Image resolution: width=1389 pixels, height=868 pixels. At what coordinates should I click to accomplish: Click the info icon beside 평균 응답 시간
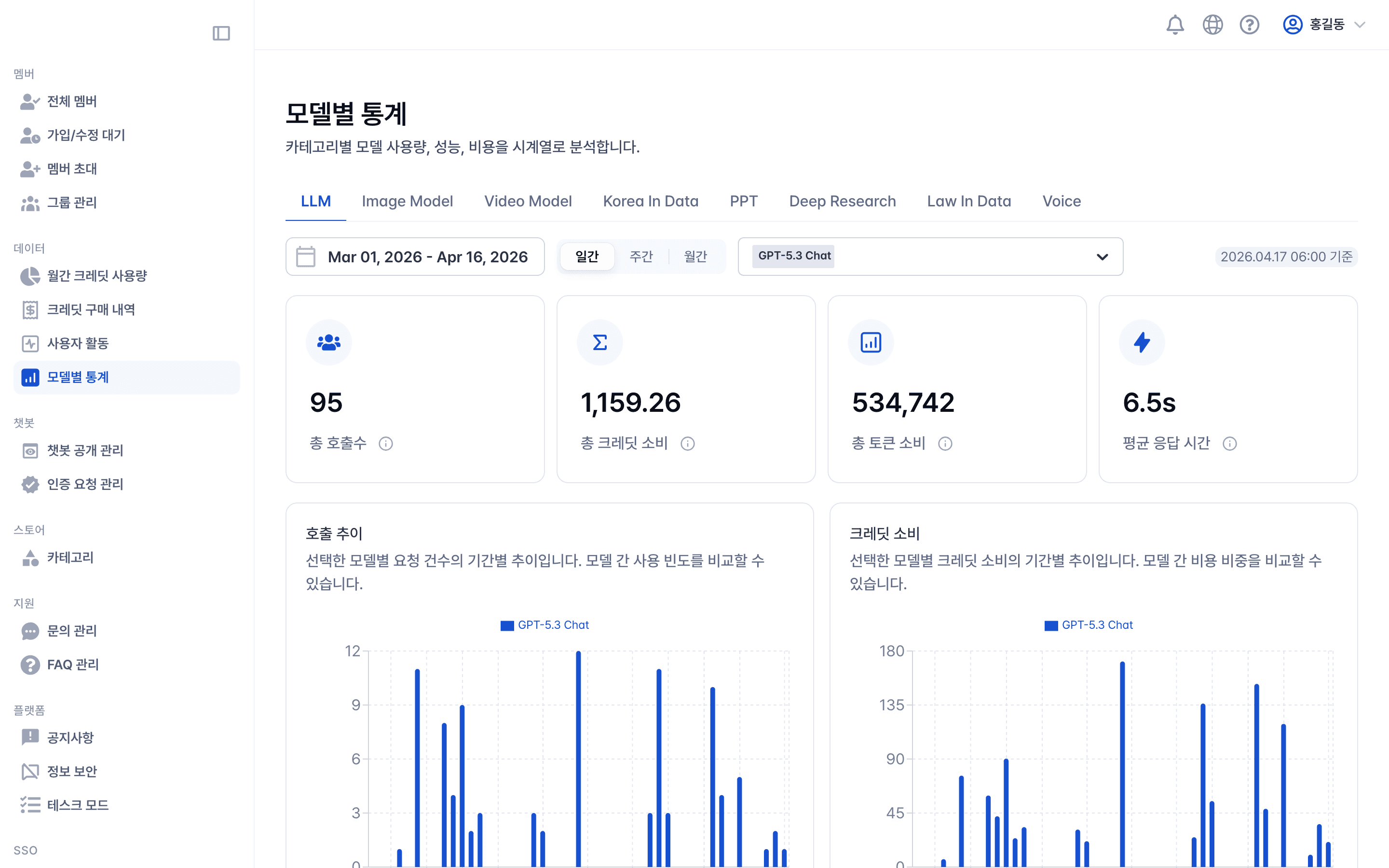pyautogui.click(x=1230, y=443)
